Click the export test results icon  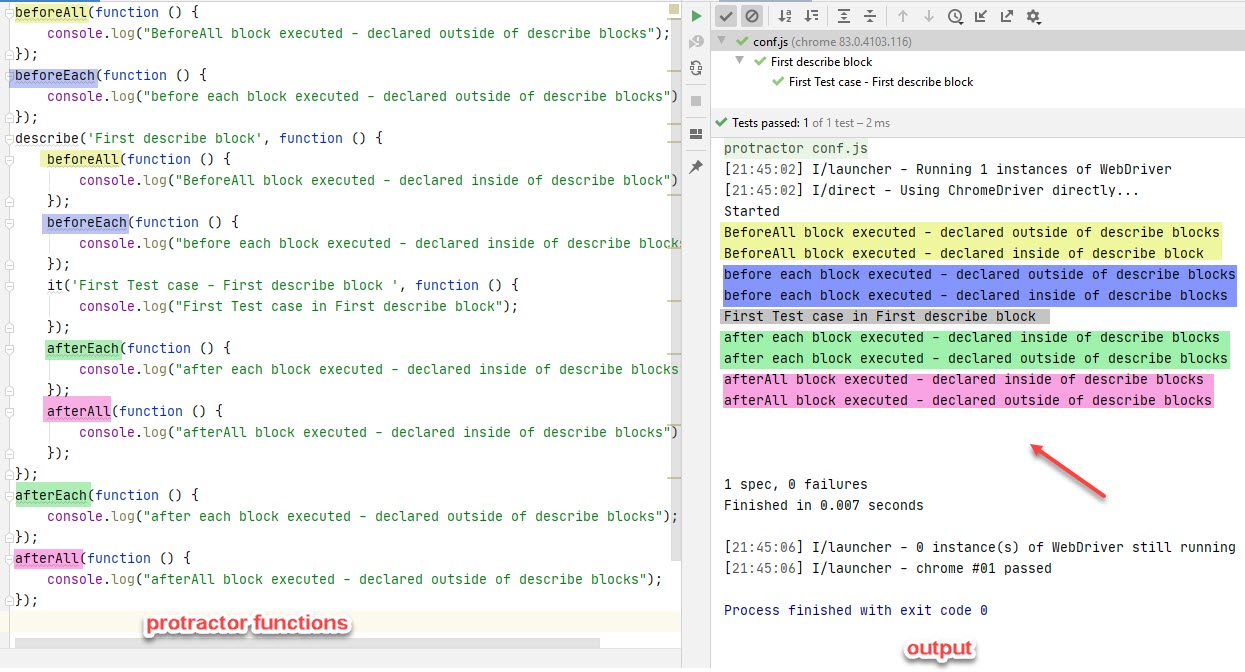pyautogui.click(x=1007, y=16)
